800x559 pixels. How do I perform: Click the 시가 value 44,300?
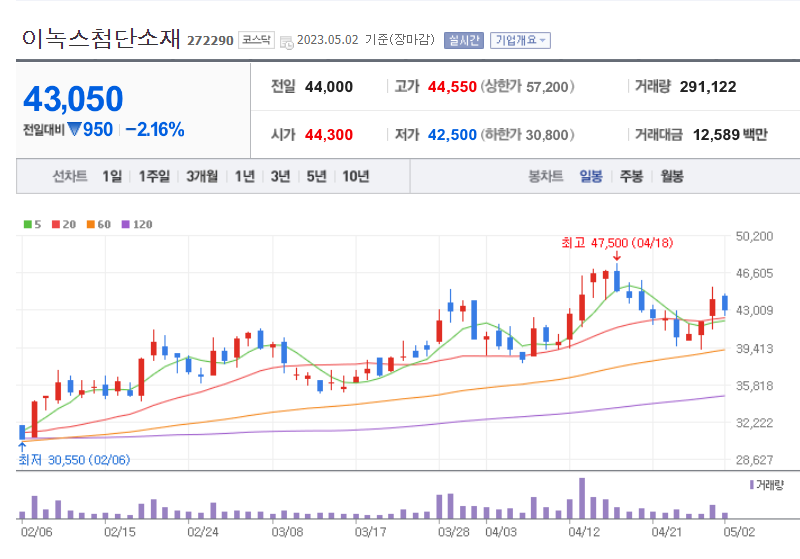[329, 135]
